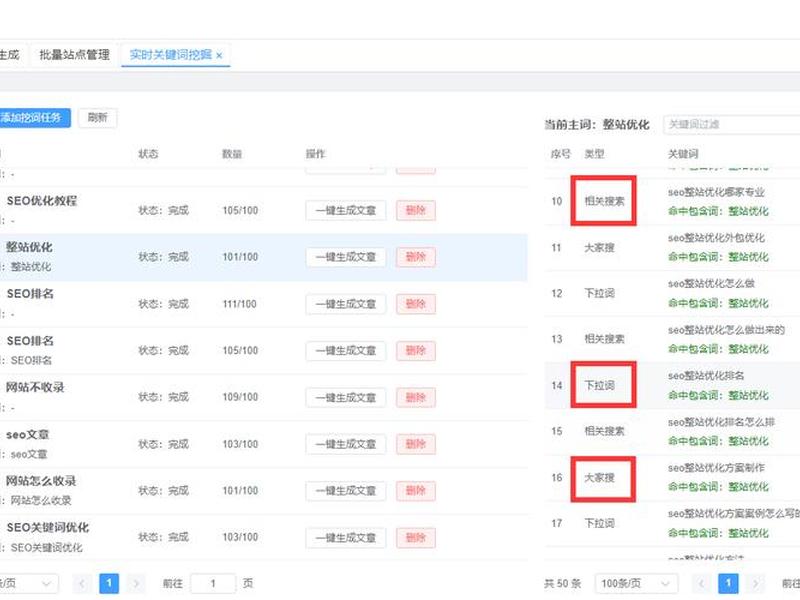Click the 关键词 column header
Image resolution: width=800 pixels, height=600 pixels.
(x=683, y=154)
